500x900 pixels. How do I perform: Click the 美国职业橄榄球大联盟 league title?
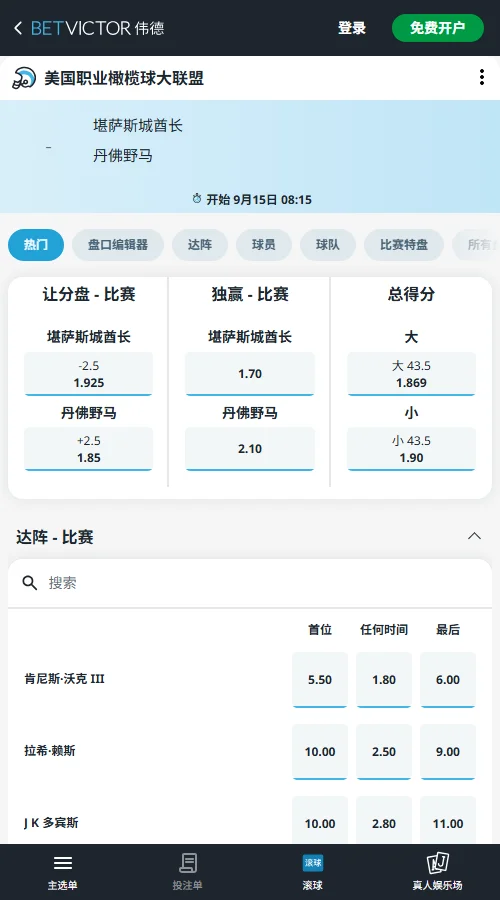pyautogui.click(x=124, y=77)
